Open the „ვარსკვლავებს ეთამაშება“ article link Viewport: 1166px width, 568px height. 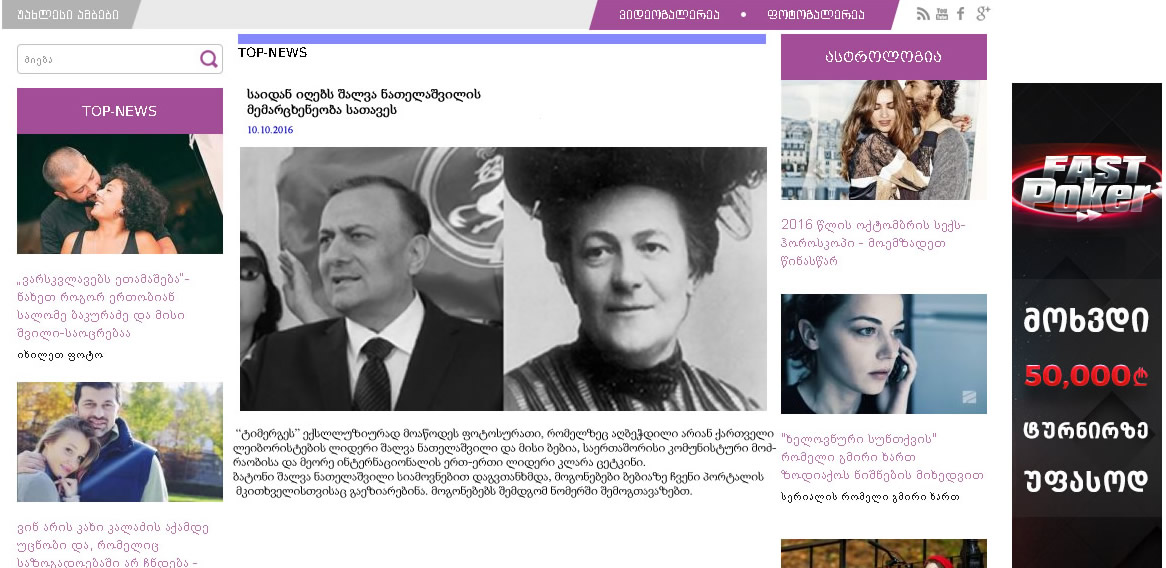pyautogui.click(x=104, y=306)
